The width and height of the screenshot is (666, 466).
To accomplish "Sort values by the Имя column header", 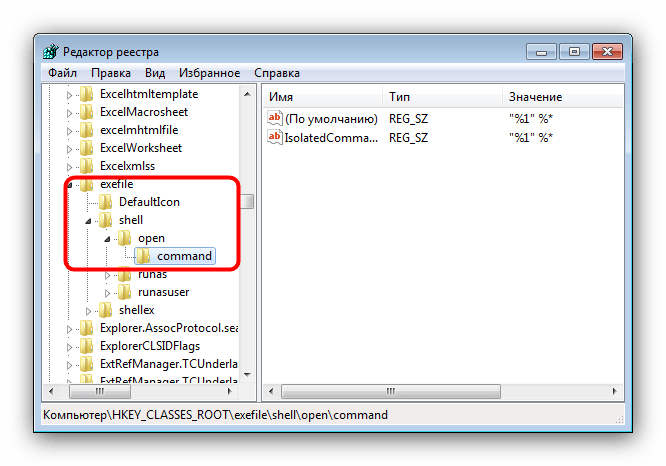I will (x=322, y=97).
